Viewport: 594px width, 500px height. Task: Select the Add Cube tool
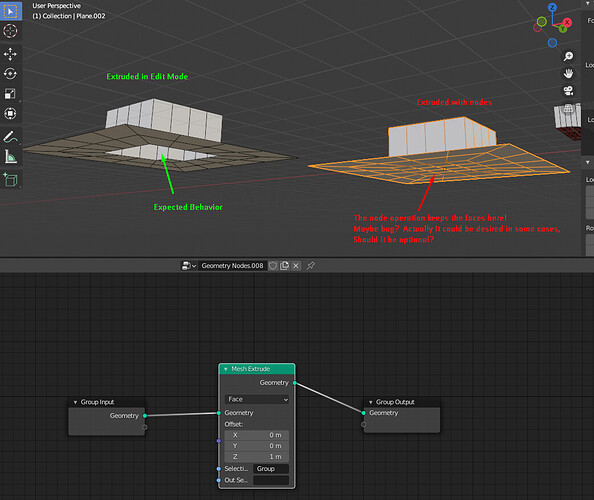point(10,180)
